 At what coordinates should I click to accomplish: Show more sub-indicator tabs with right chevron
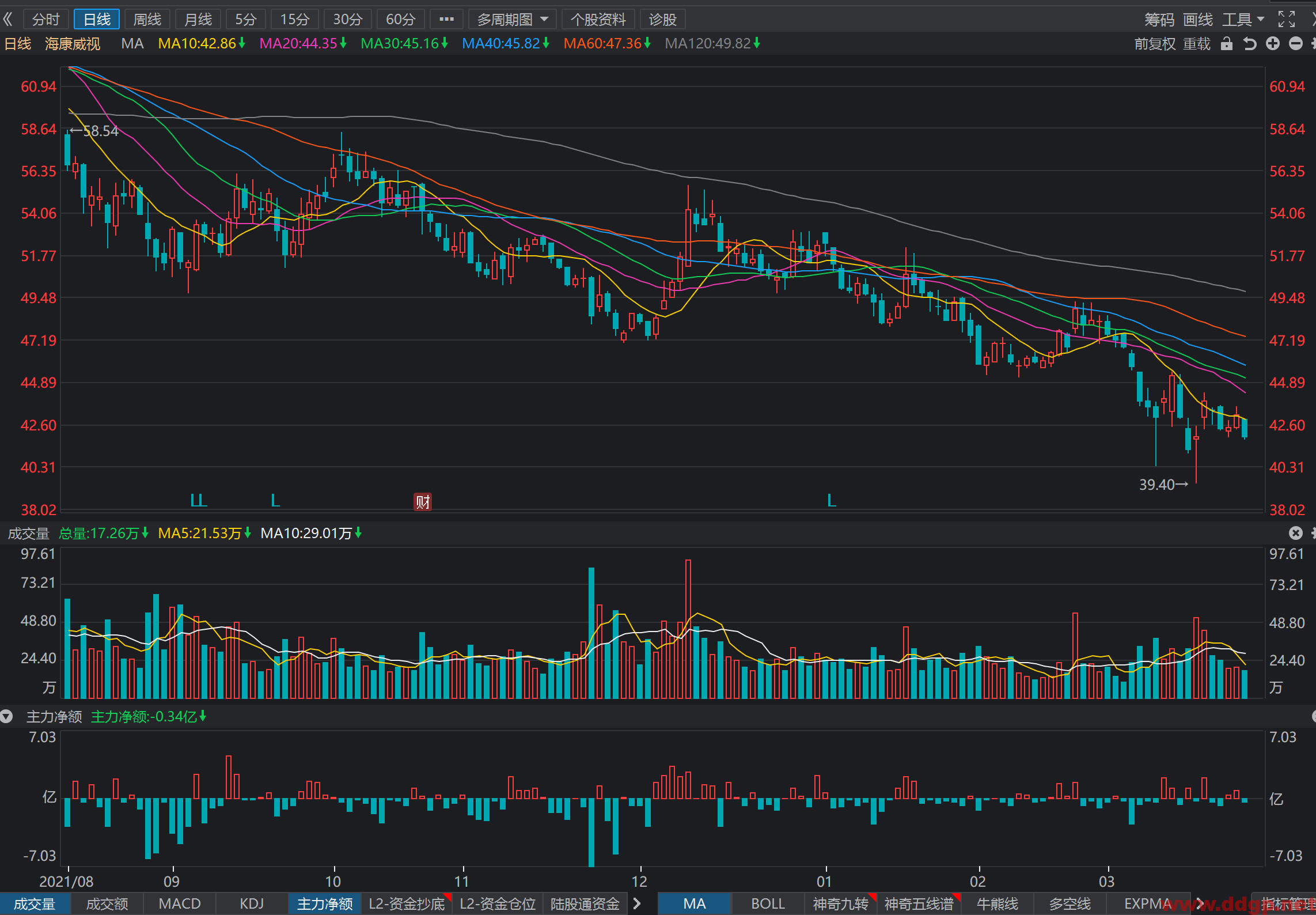tap(636, 903)
